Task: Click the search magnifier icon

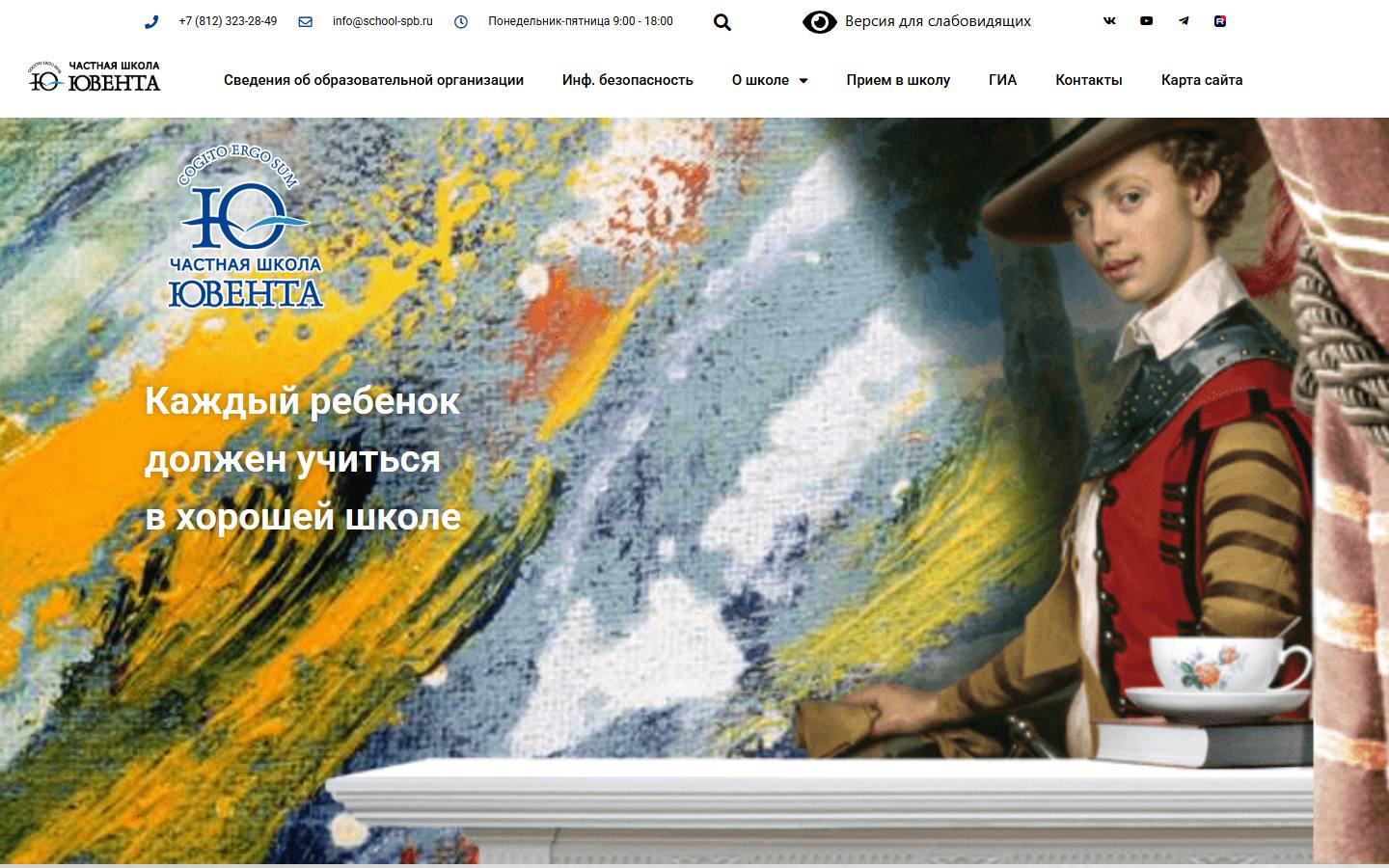Action: tap(722, 22)
